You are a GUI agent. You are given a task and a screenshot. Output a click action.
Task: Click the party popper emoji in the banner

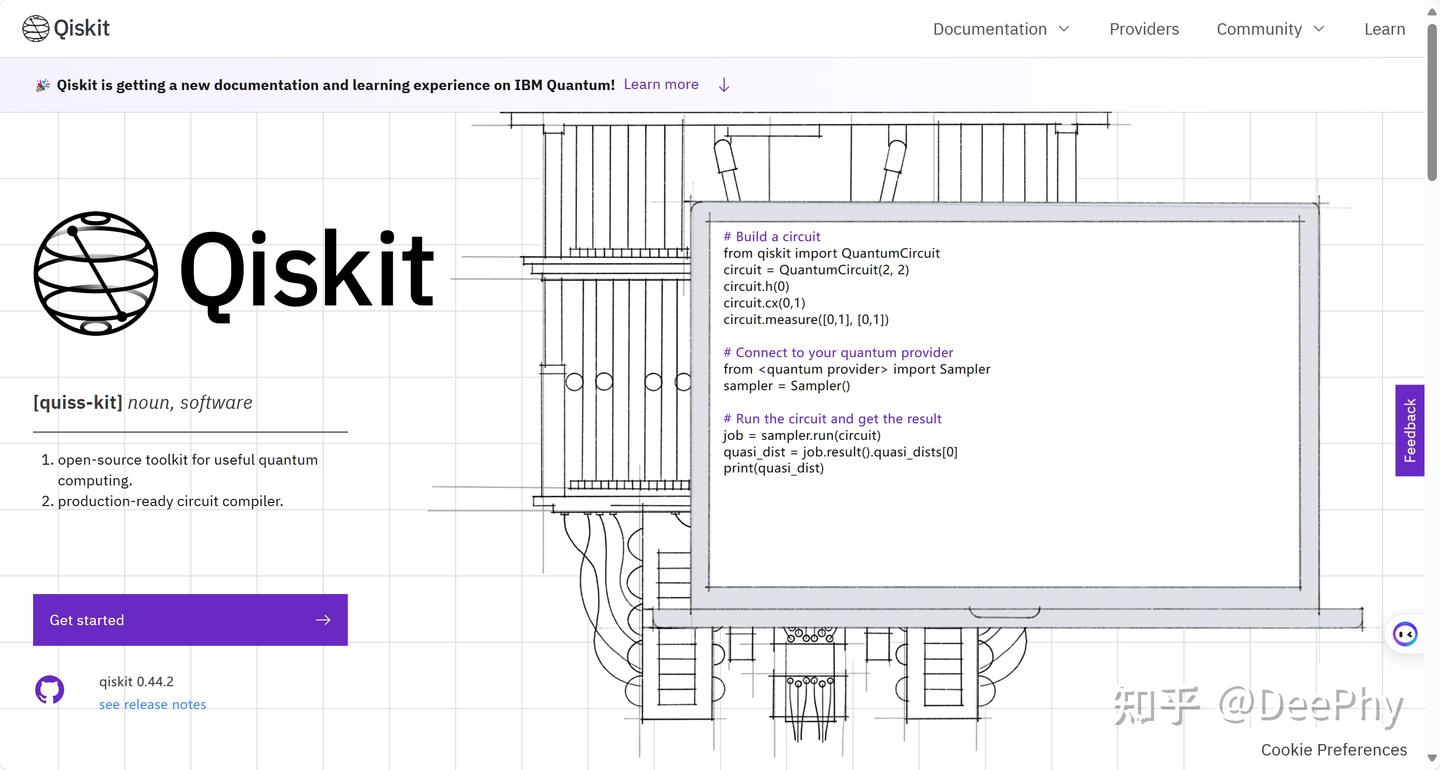41,84
